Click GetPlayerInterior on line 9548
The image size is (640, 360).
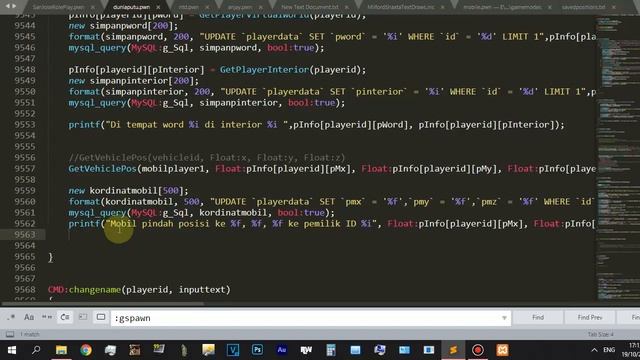click(264, 70)
